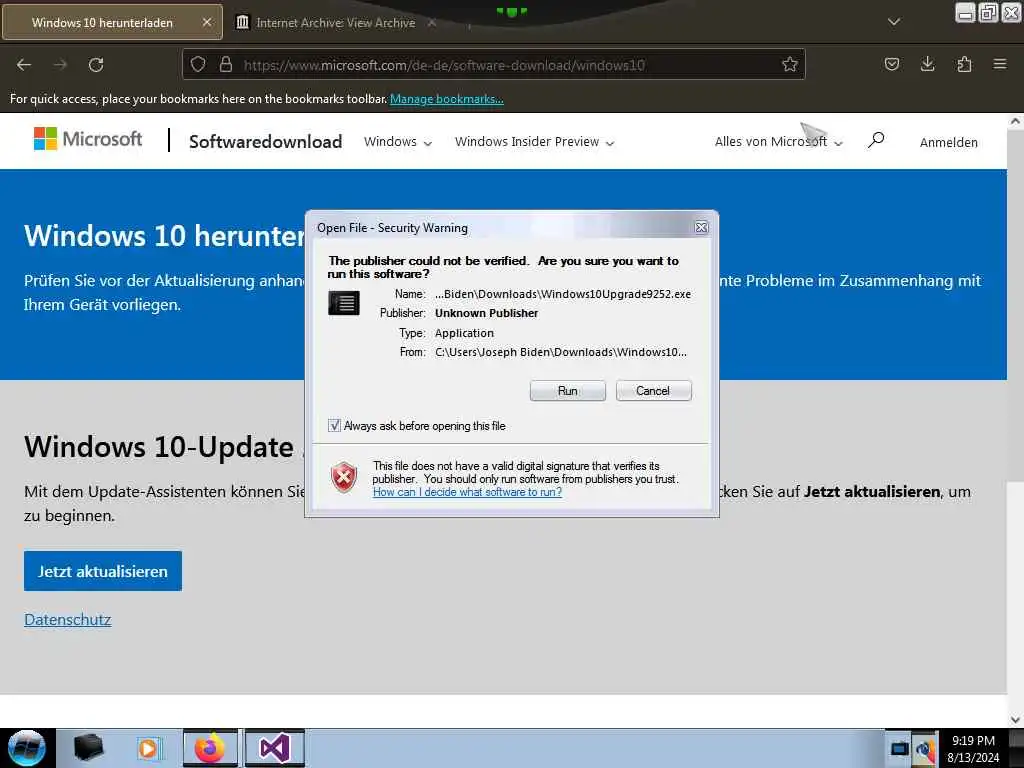
Task: Click Cancel in the security dialog
Action: click(x=653, y=391)
